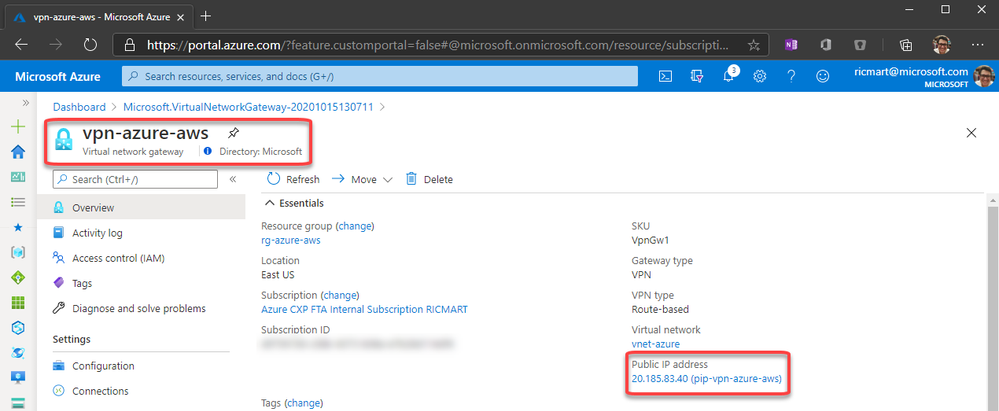Close the vpn-azure-aws blade
Image resolution: width=999 pixels, height=411 pixels.
pyautogui.click(x=972, y=133)
